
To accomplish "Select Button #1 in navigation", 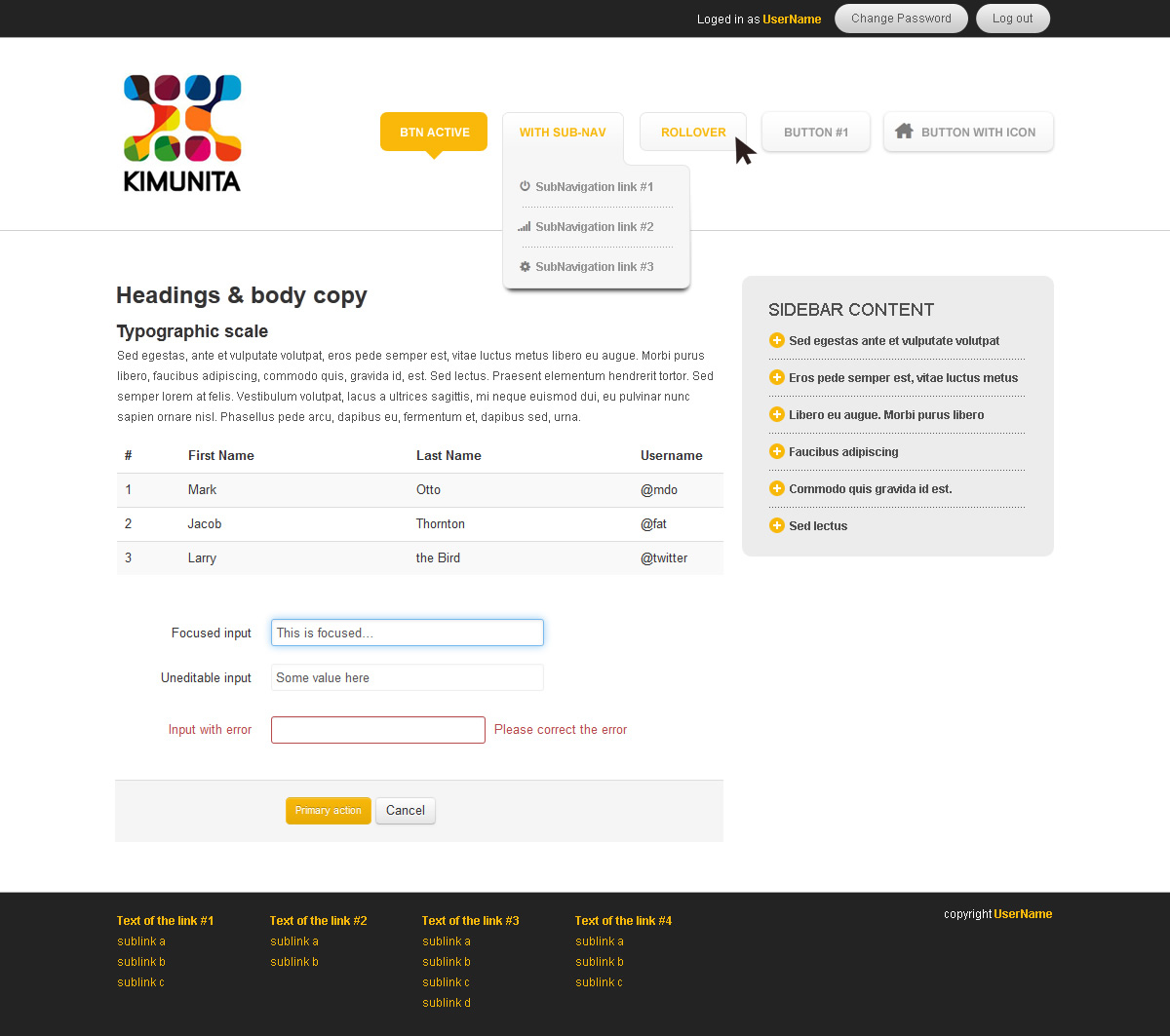I will click(816, 133).
